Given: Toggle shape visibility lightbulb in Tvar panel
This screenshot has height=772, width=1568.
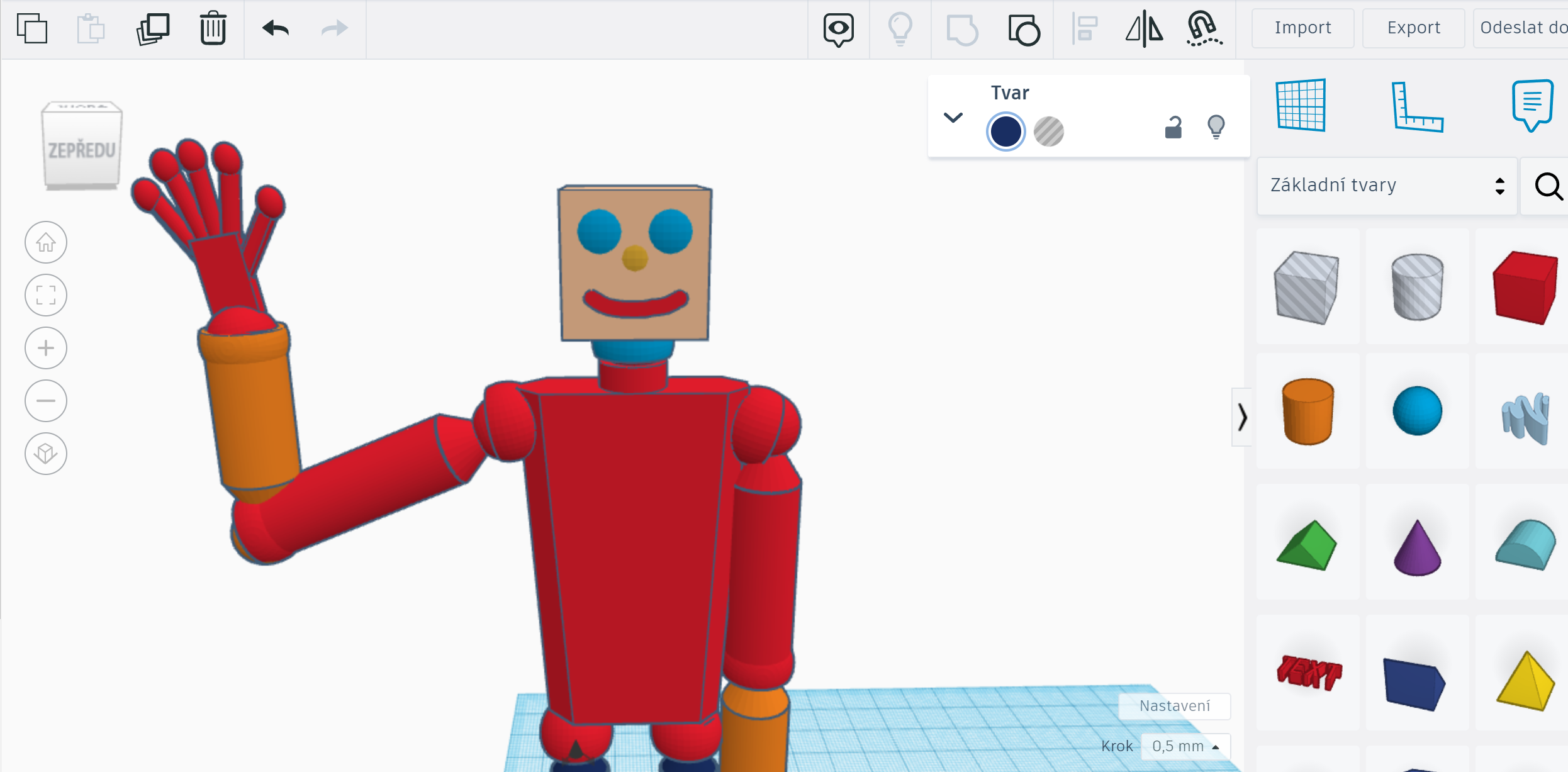Looking at the screenshot, I should (1216, 127).
